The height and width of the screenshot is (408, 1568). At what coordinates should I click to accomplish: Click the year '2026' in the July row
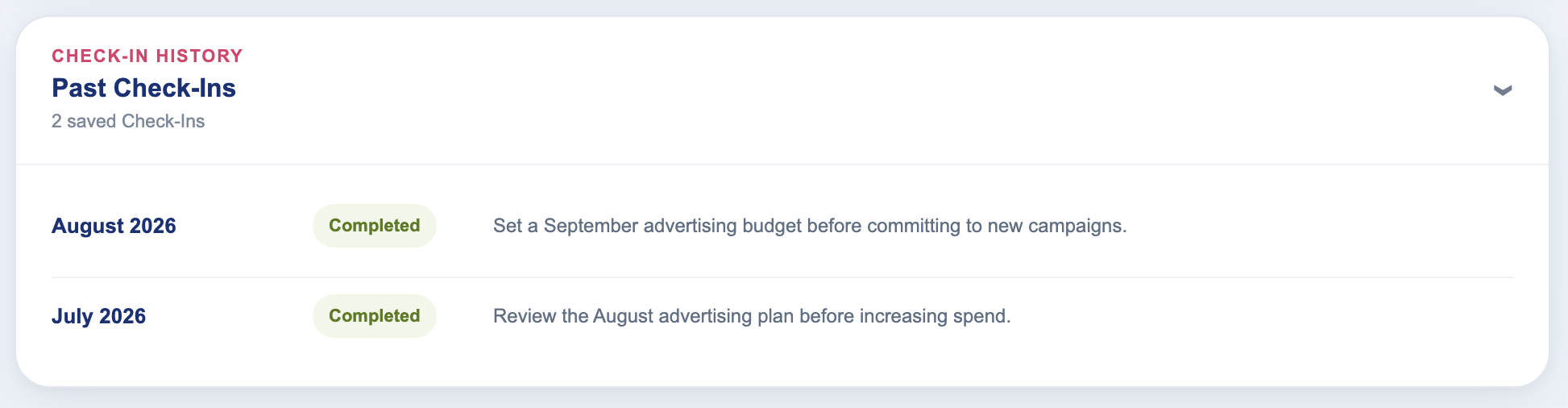pyautogui.click(x=122, y=316)
